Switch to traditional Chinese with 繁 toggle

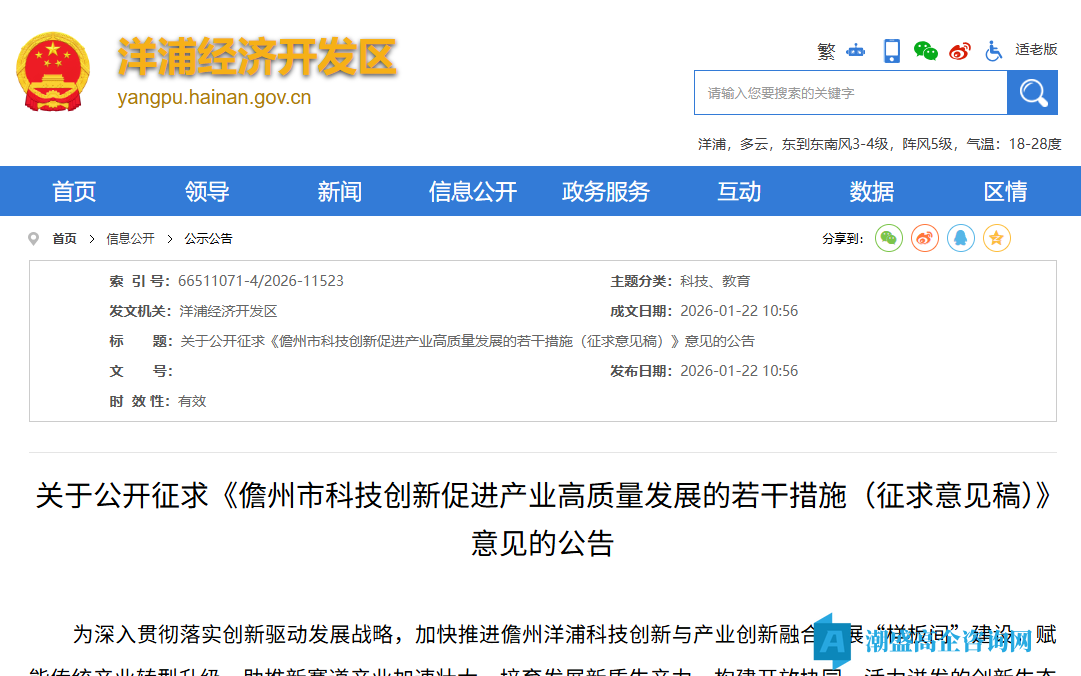pos(826,50)
